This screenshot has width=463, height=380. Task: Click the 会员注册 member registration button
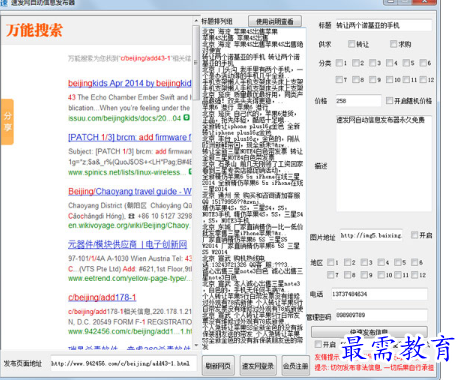click(295, 366)
